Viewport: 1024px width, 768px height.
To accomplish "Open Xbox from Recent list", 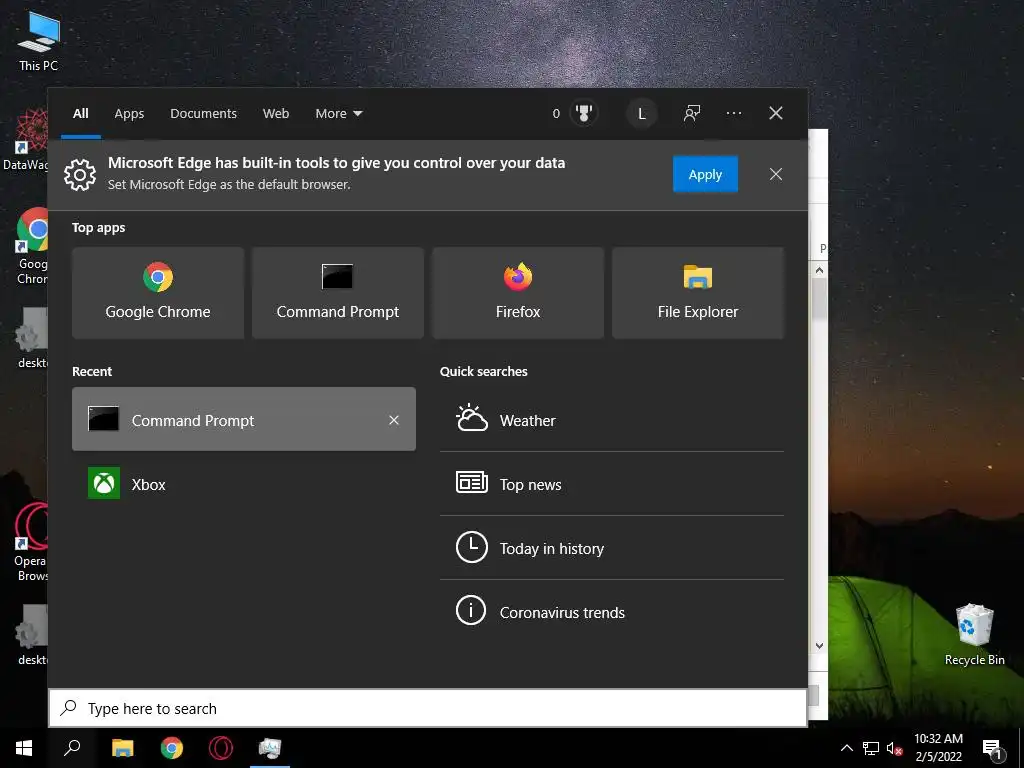I will pyautogui.click(x=244, y=484).
